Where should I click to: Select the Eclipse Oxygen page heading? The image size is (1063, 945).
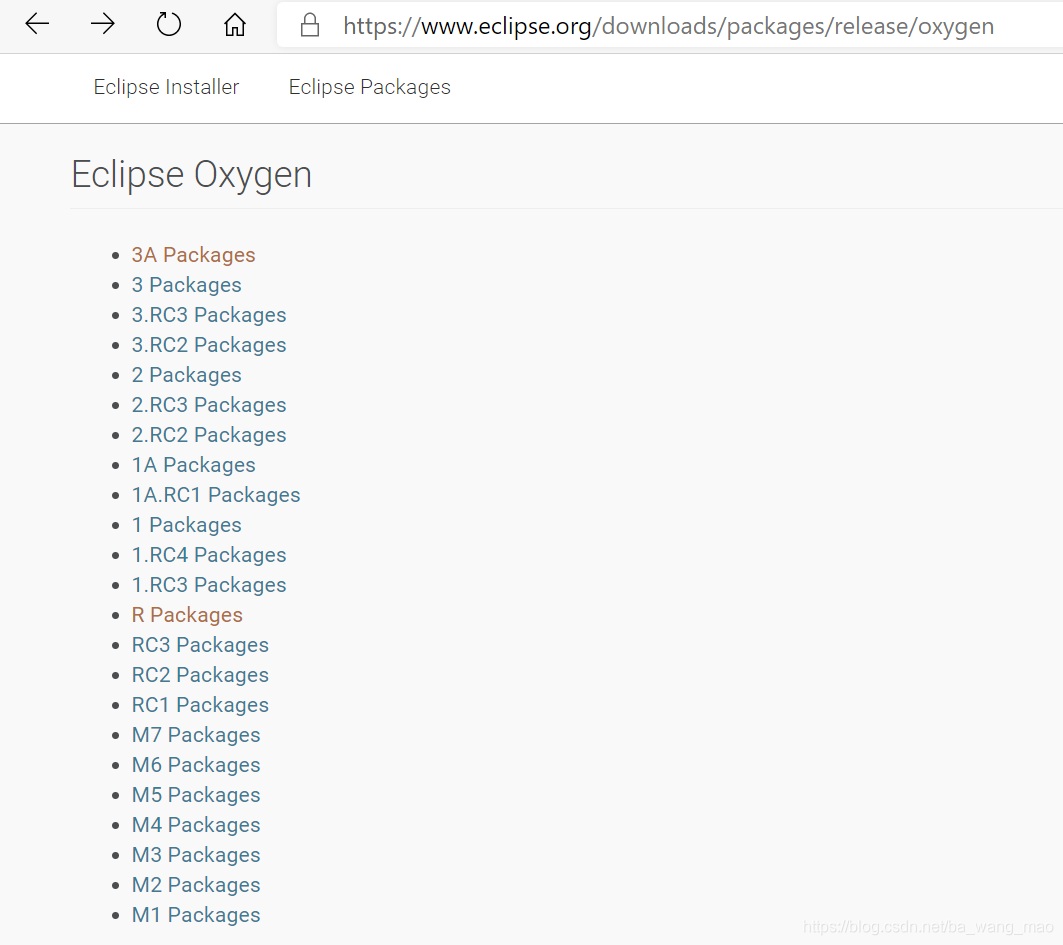[x=192, y=175]
